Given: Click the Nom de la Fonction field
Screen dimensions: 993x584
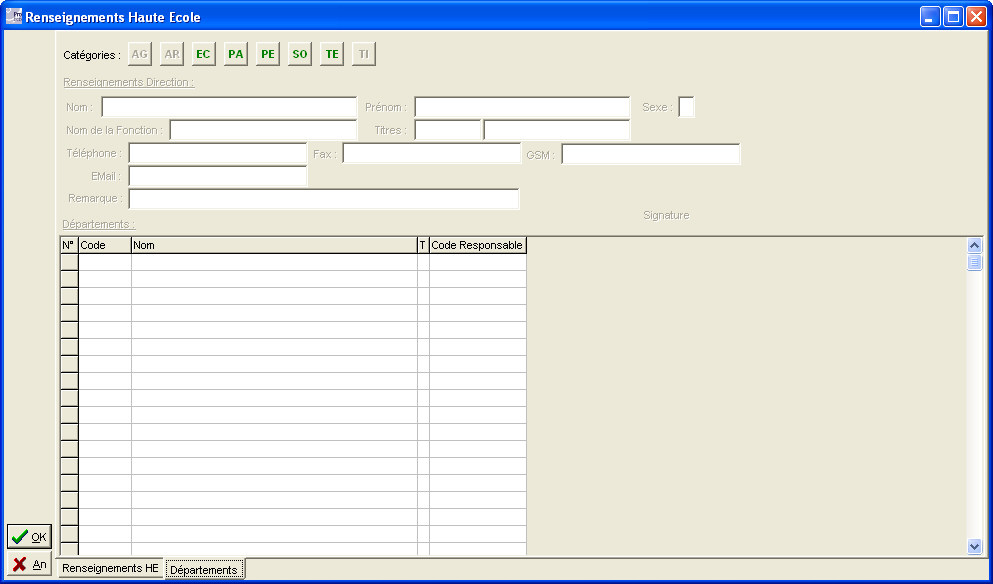Looking at the screenshot, I should click(x=263, y=130).
